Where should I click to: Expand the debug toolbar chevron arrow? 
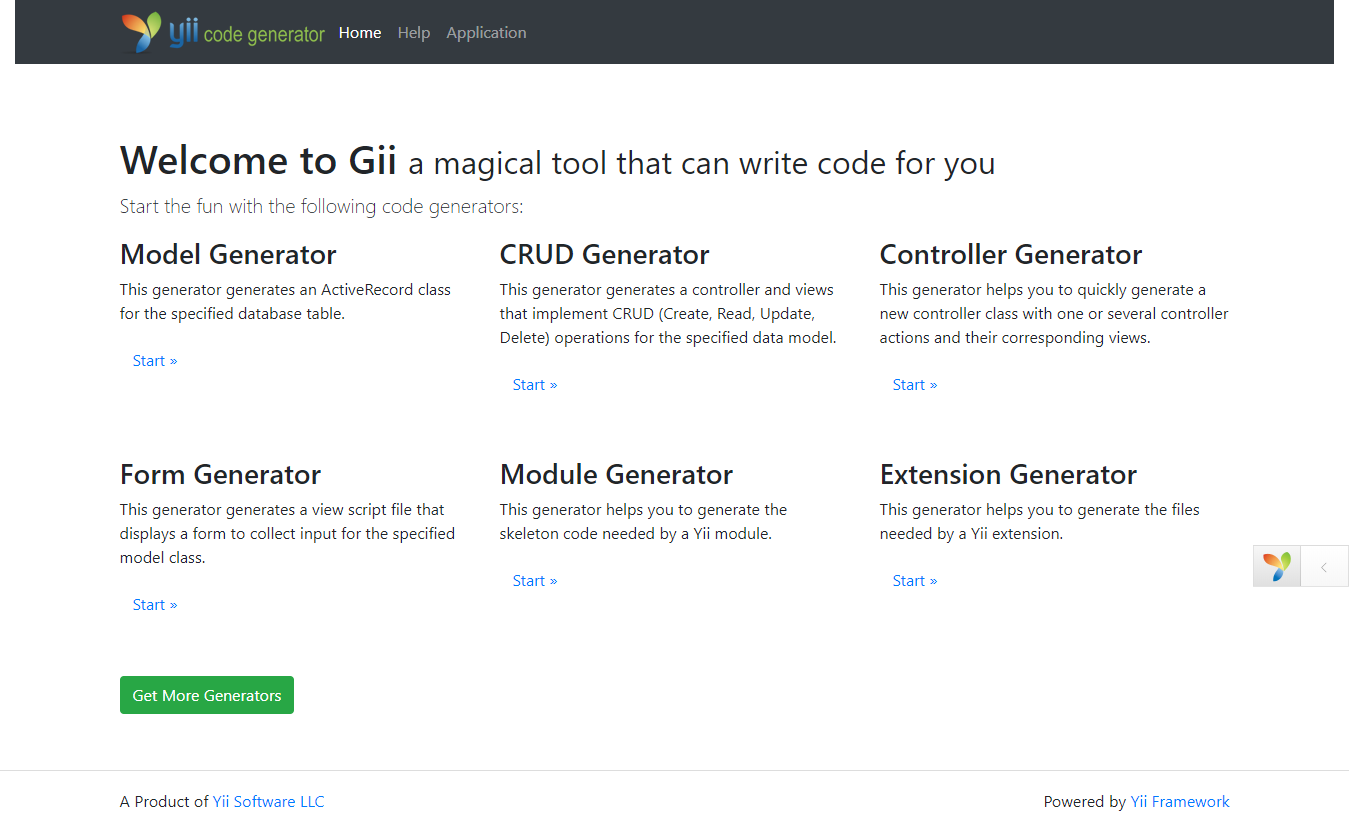tap(1324, 567)
